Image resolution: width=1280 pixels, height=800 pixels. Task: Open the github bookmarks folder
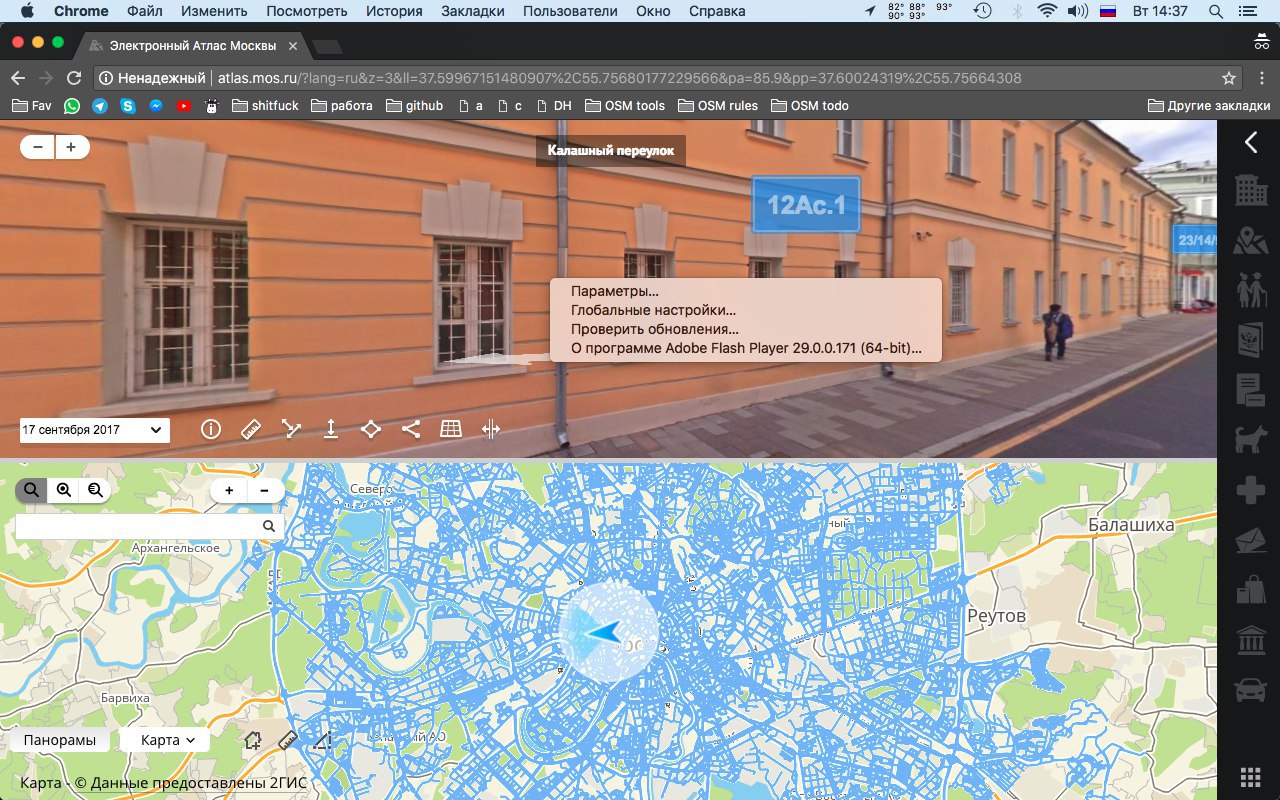(x=414, y=105)
